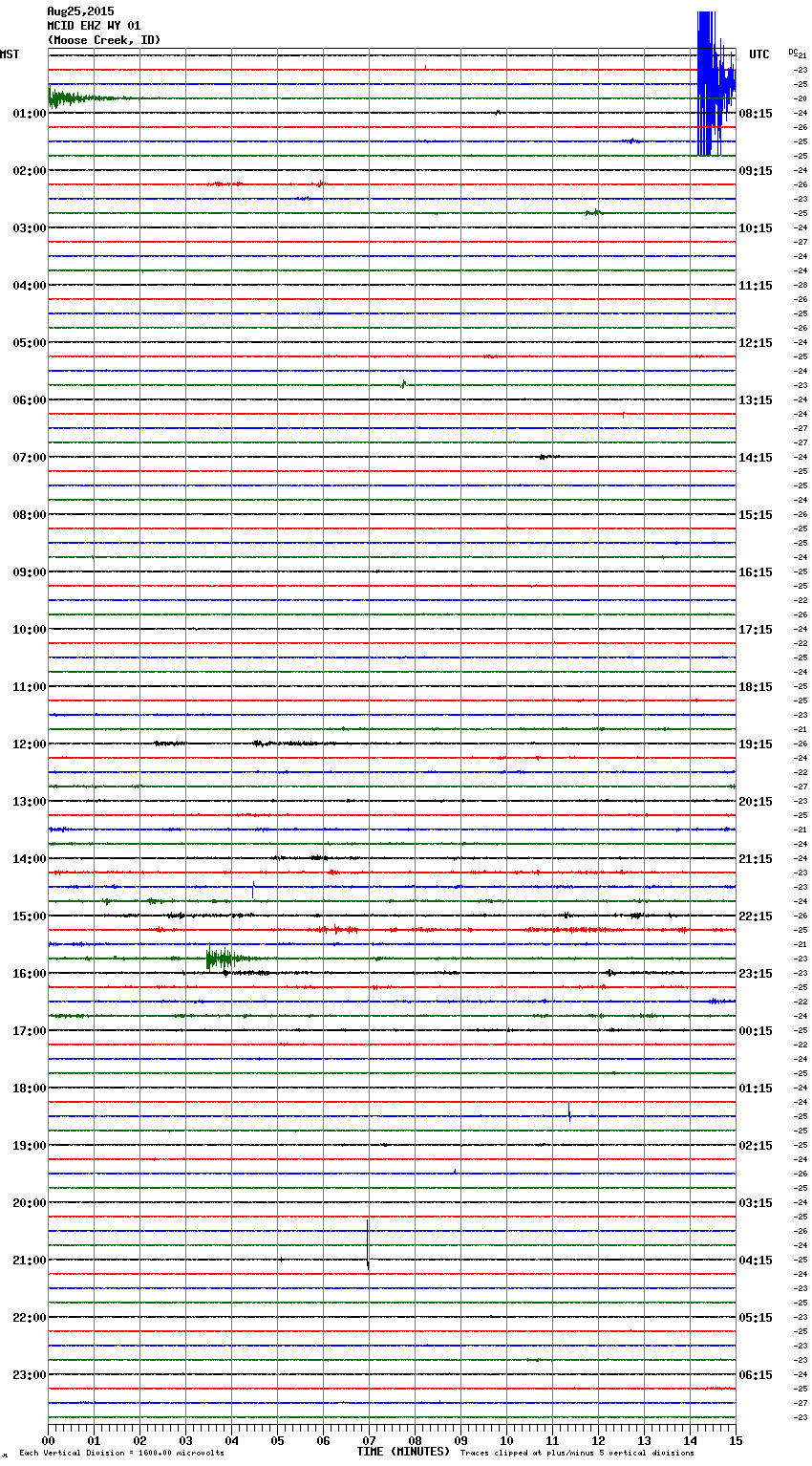Click the MST column header
Screen dimensions: 812x1466
tap(10, 54)
